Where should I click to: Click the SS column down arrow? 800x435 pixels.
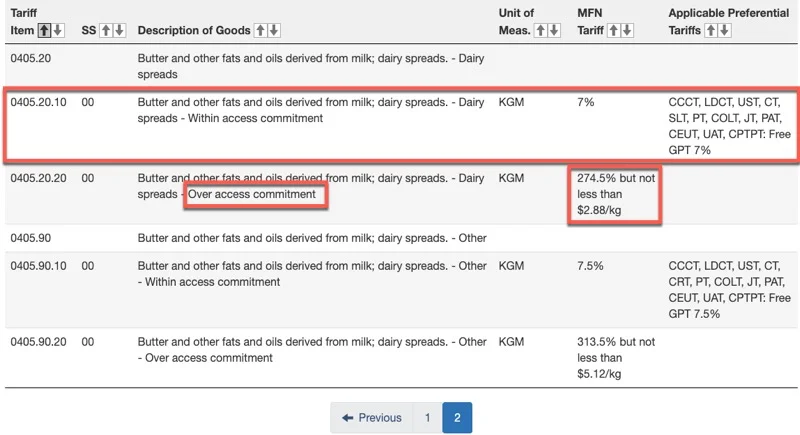[x=119, y=30]
